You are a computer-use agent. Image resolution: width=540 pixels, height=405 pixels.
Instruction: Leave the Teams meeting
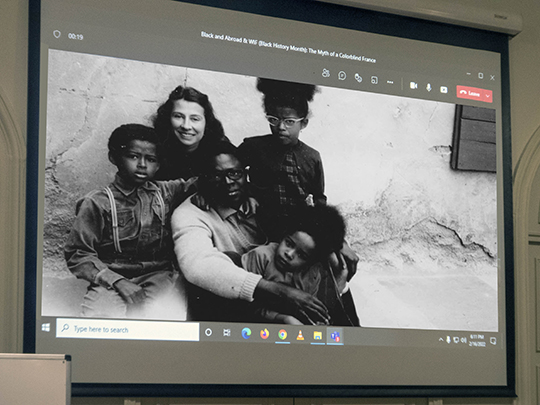coord(470,93)
